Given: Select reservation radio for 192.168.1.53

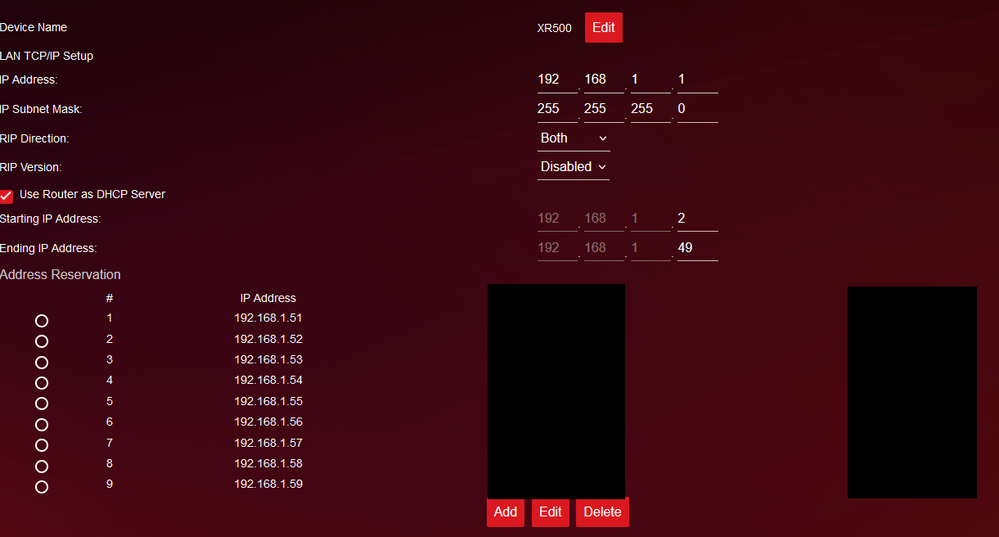Looking at the screenshot, I should tap(41, 362).
